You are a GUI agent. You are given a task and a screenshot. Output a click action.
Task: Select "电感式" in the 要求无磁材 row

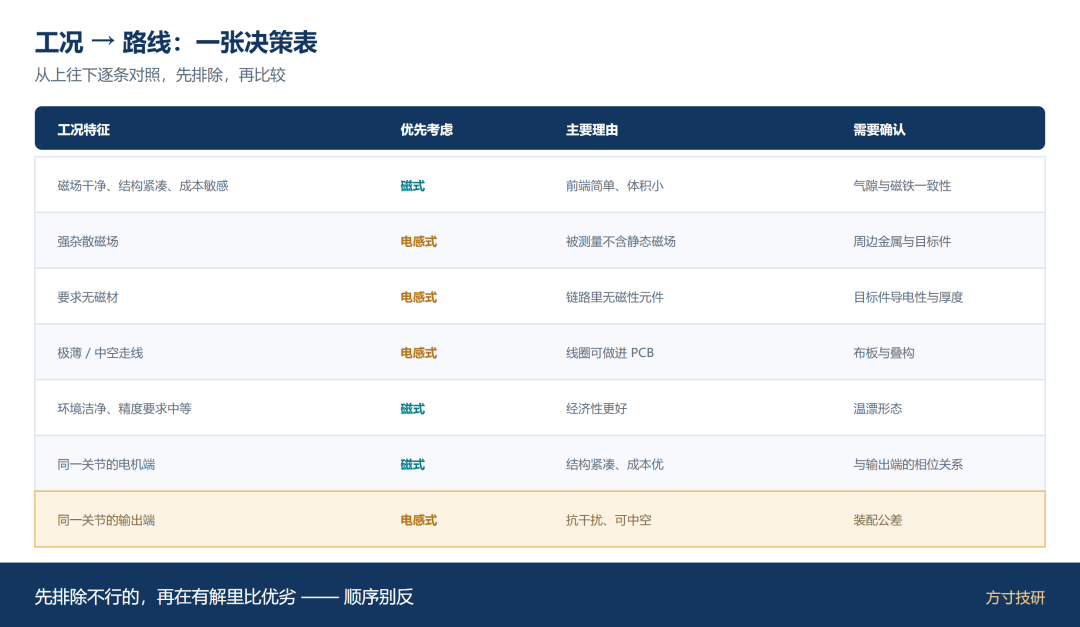click(418, 297)
